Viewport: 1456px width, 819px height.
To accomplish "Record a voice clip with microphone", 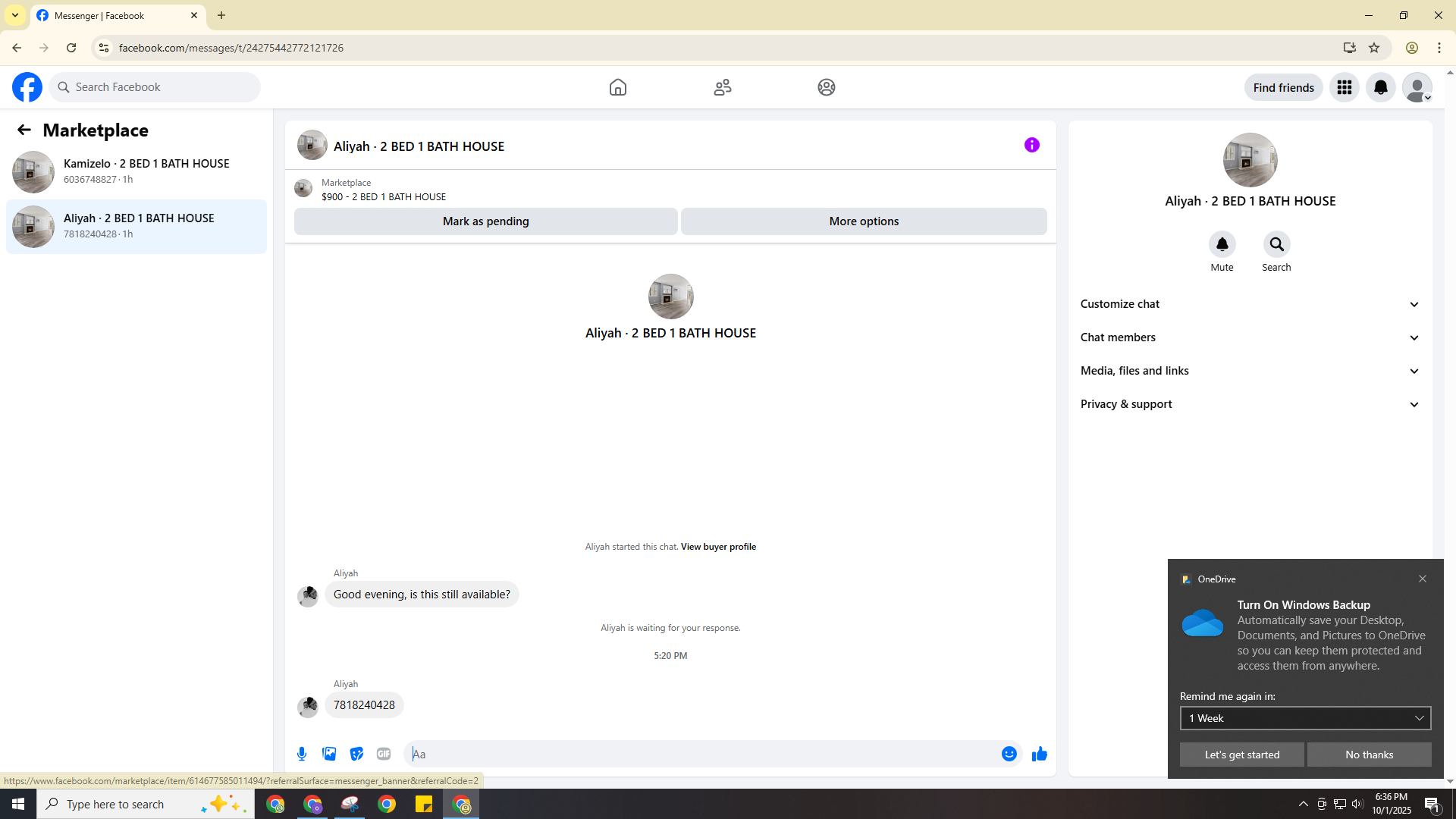I will (302, 754).
